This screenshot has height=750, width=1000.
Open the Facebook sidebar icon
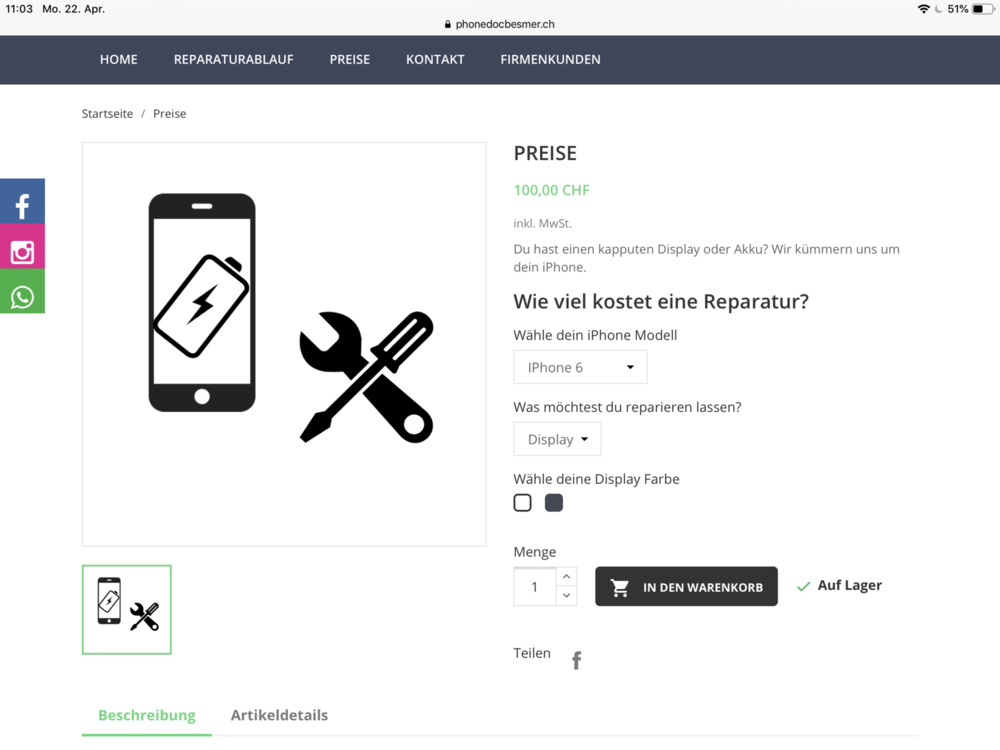coord(22,204)
